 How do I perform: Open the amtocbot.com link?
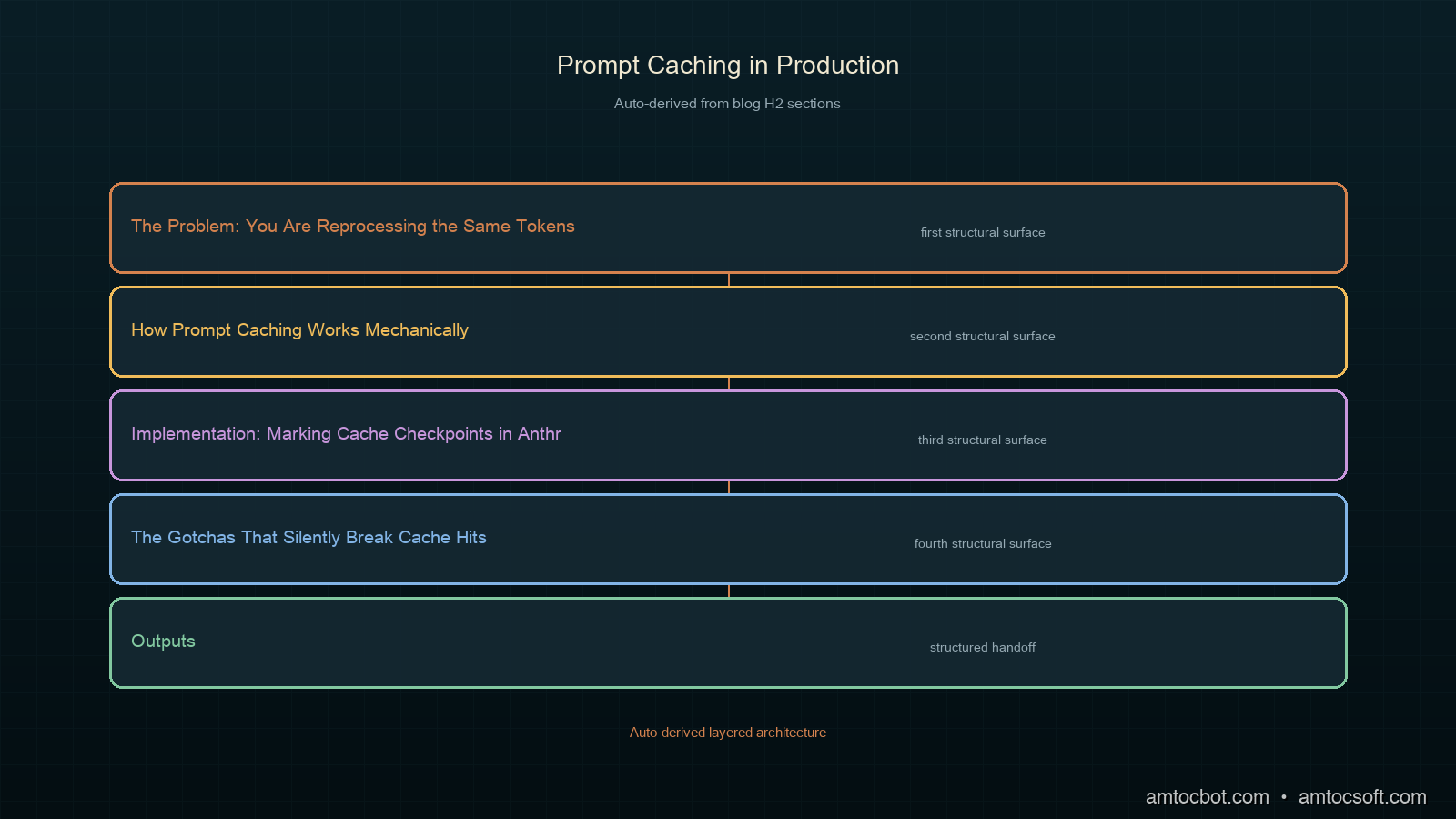[x=1207, y=797]
